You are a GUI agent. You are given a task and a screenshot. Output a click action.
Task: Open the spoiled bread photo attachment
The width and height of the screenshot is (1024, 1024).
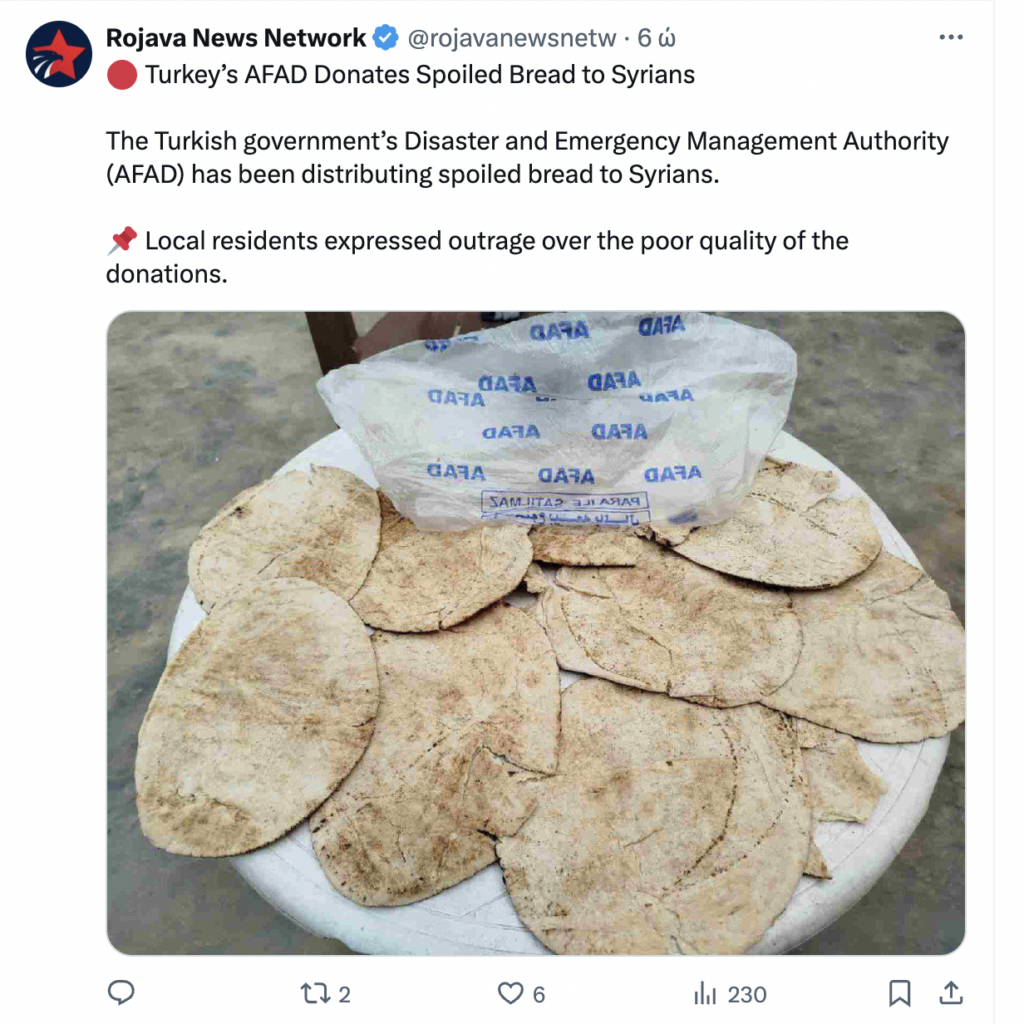536,633
